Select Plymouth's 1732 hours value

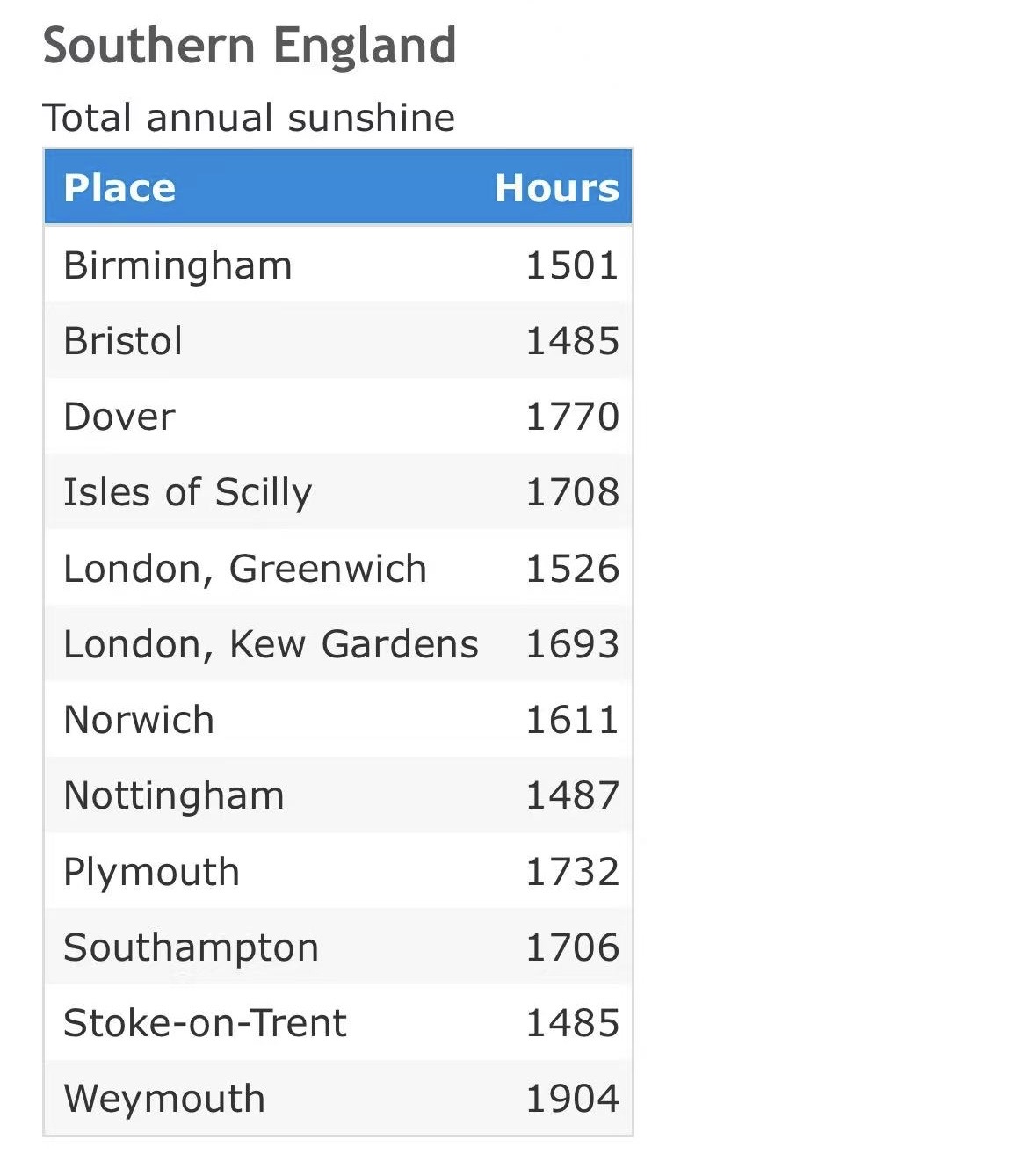click(x=572, y=872)
